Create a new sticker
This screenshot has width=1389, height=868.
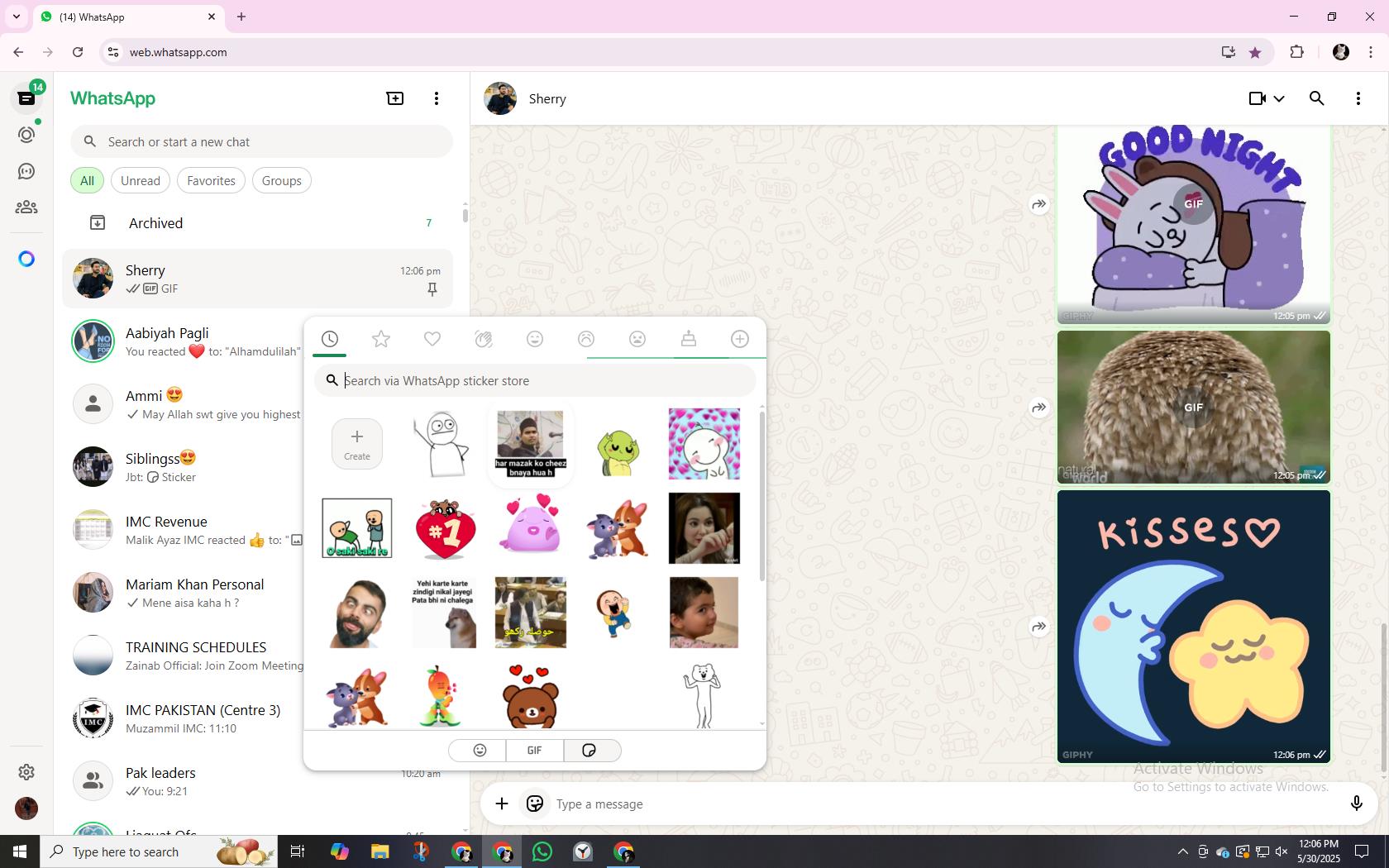point(357,444)
